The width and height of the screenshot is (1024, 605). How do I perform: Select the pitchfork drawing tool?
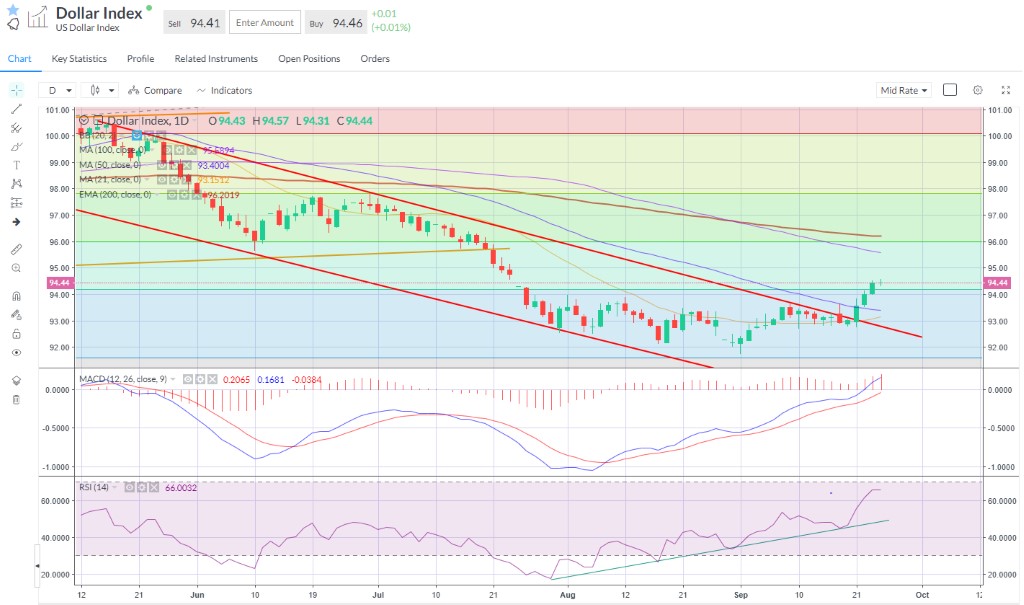coord(16,128)
